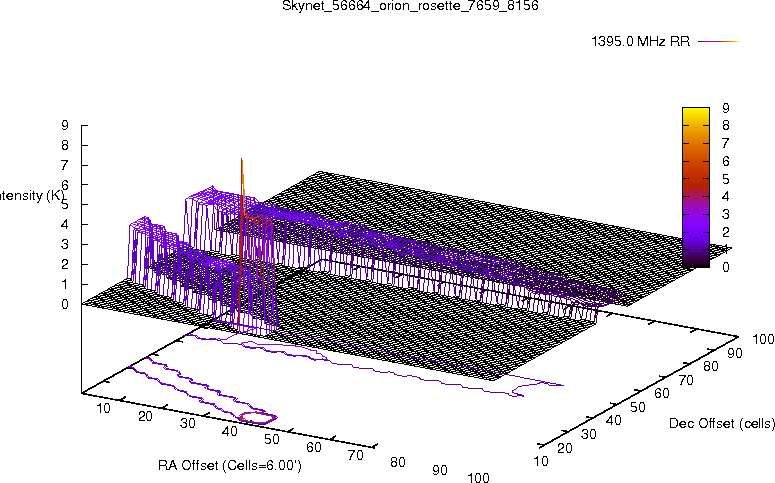The width and height of the screenshot is (775, 483).
Task: Pick Dec Offset tick label 90
Action: [x=734, y=353]
